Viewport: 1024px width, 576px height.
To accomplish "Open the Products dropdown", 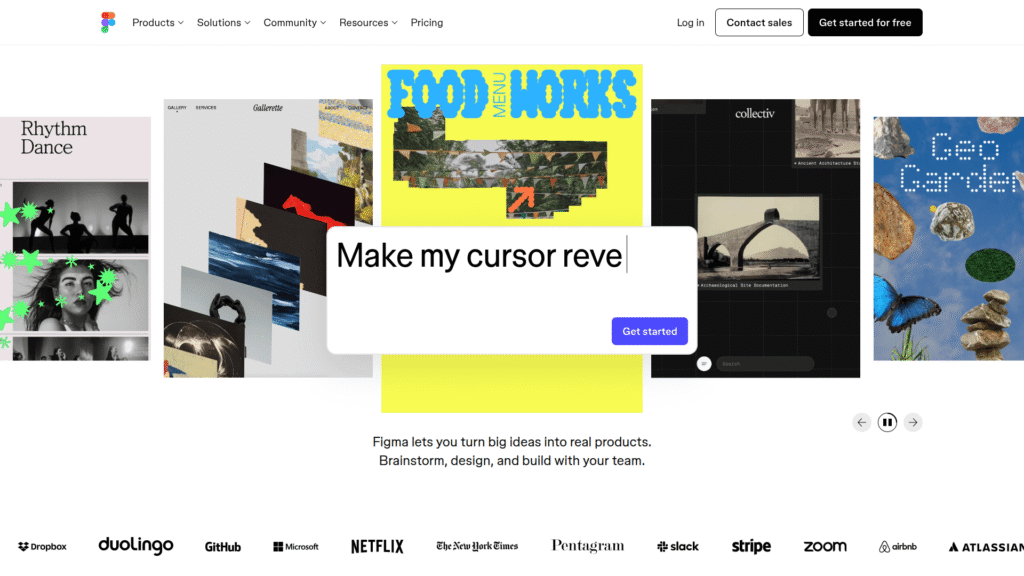I will pyautogui.click(x=157, y=22).
